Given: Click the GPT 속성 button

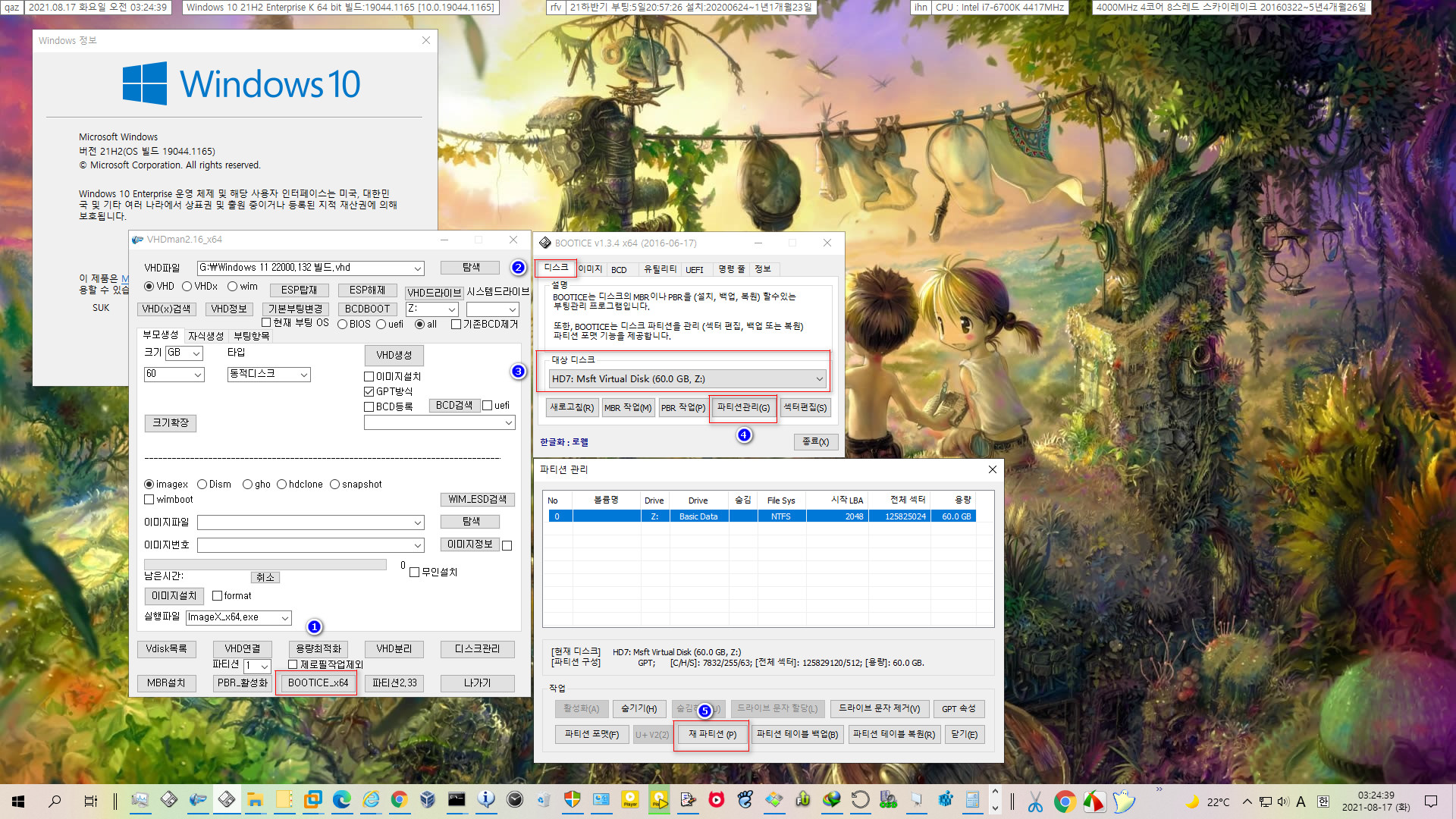Looking at the screenshot, I should 959,709.
